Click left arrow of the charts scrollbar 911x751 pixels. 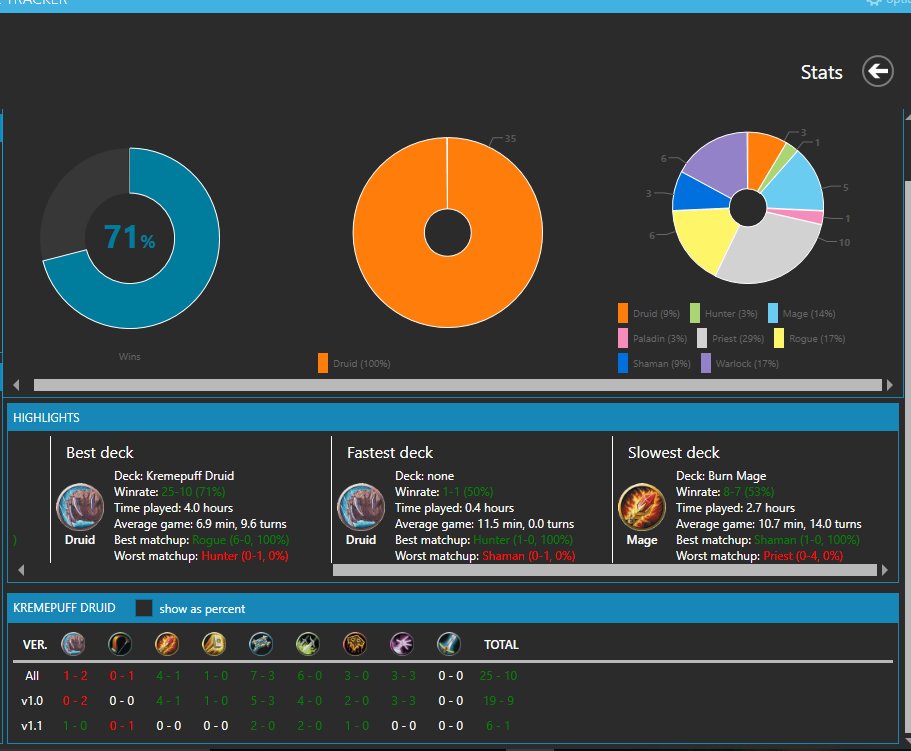tap(16, 385)
